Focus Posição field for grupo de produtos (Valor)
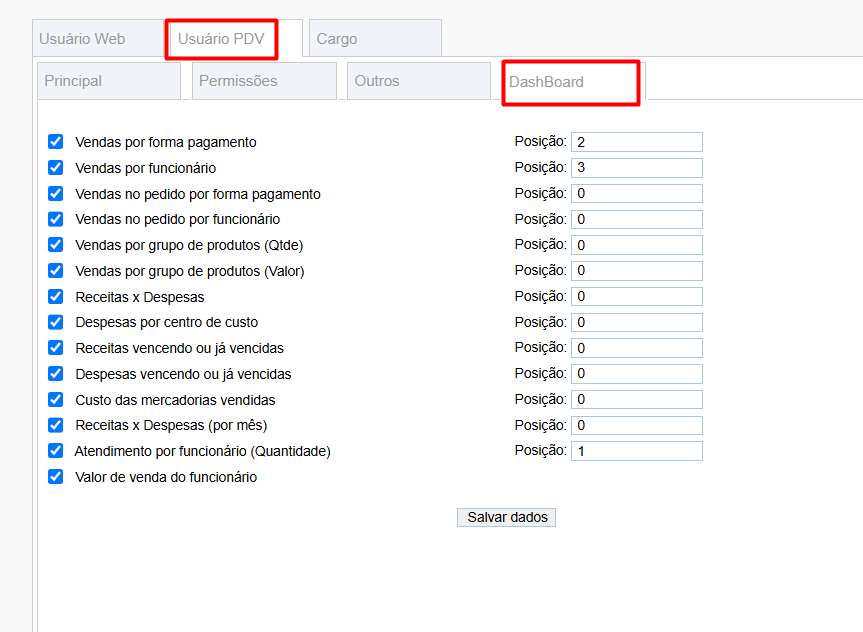Image resolution: width=863 pixels, height=632 pixels. 637,271
